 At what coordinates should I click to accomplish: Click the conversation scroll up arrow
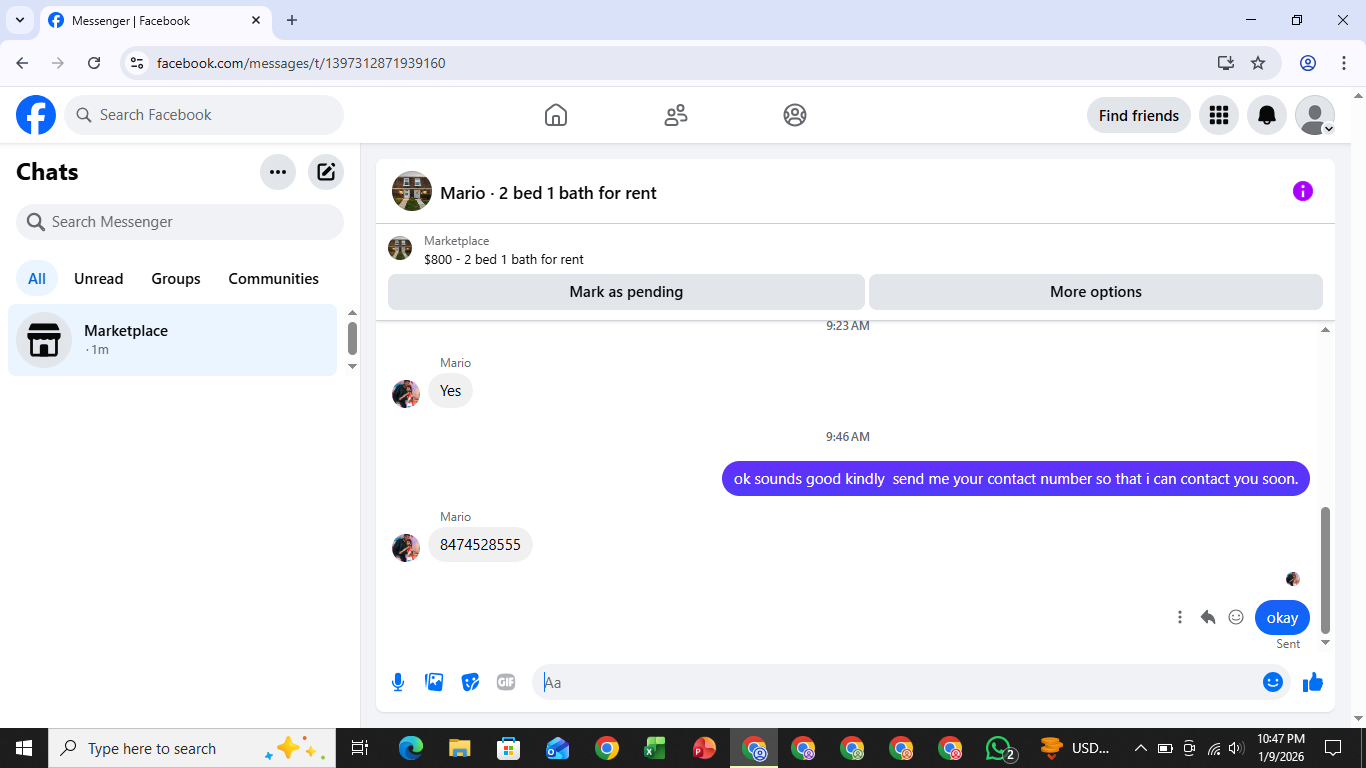(x=1325, y=330)
